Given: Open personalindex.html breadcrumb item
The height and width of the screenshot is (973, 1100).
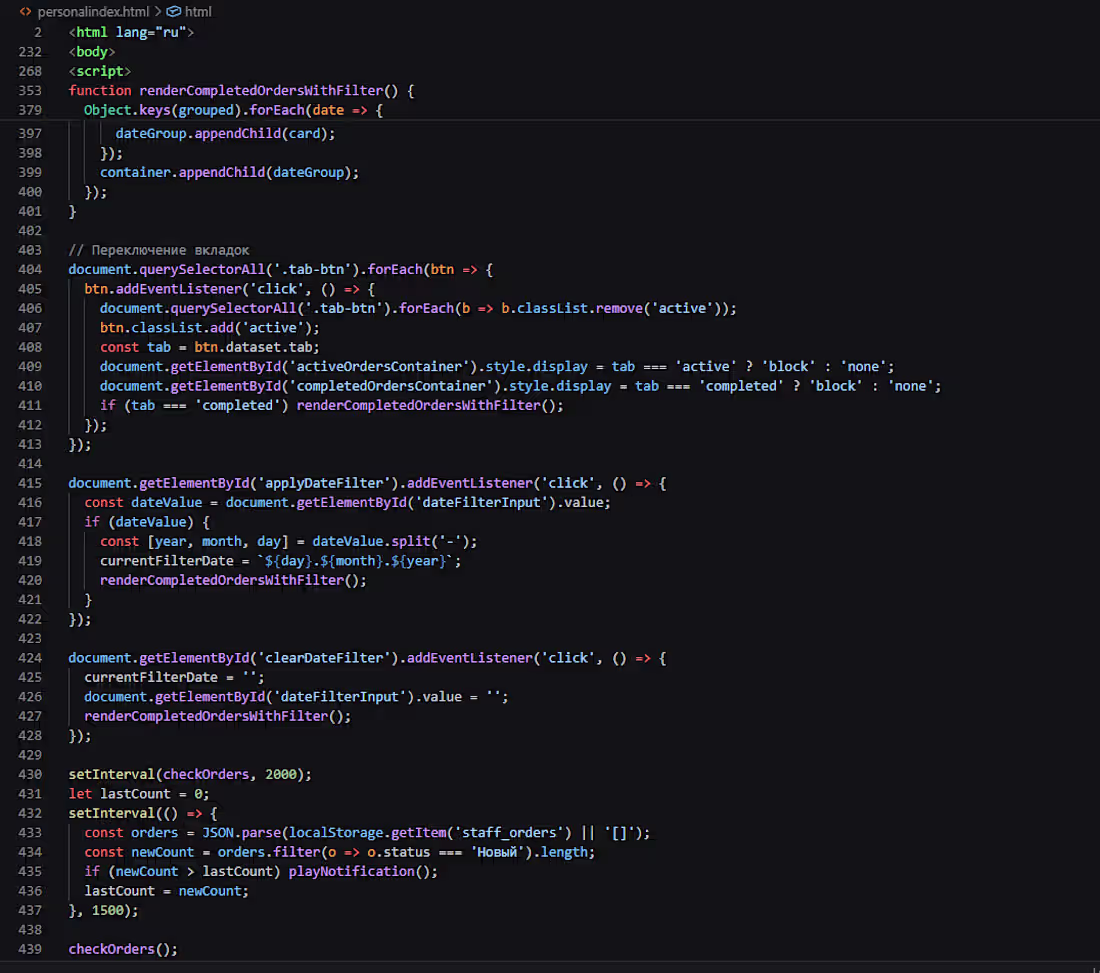Looking at the screenshot, I should click(x=93, y=11).
